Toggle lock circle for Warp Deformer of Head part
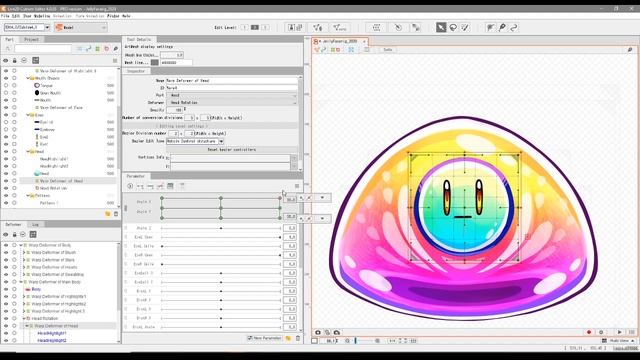This screenshot has height=360, width=640. click(x=14, y=181)
